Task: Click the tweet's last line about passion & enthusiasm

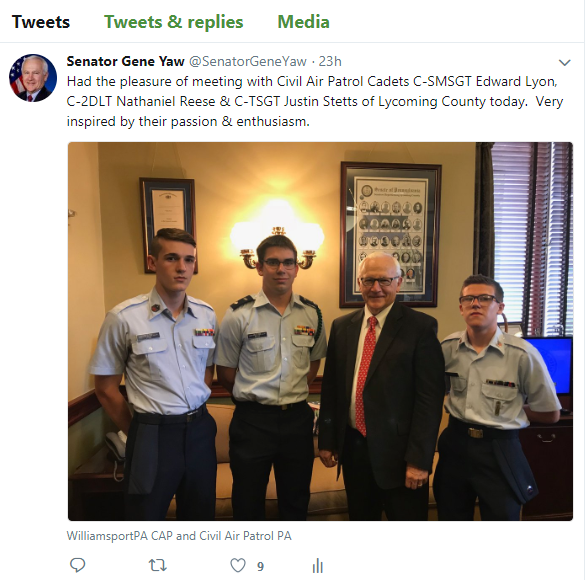Action: point(188,122)
